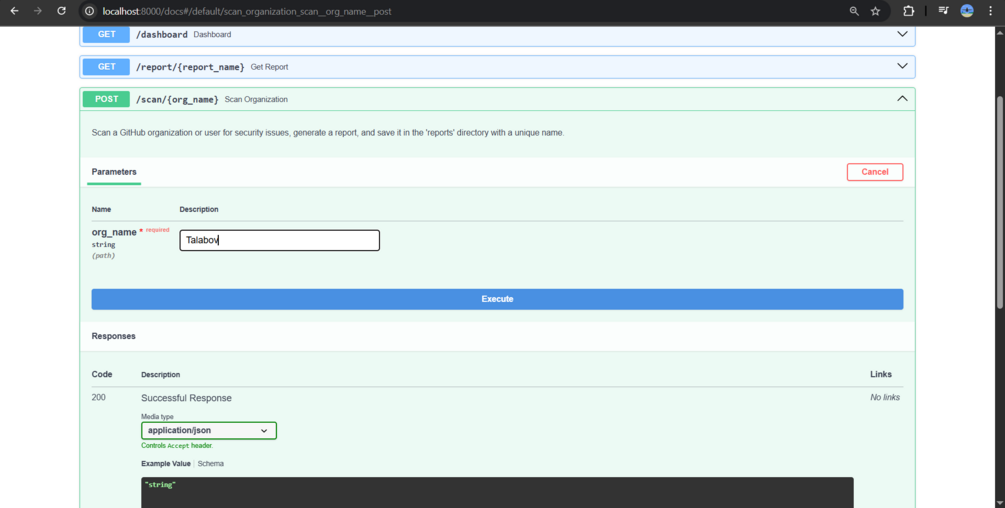Click the browser forward arrow
The image size is (1005, 508).
38,11
